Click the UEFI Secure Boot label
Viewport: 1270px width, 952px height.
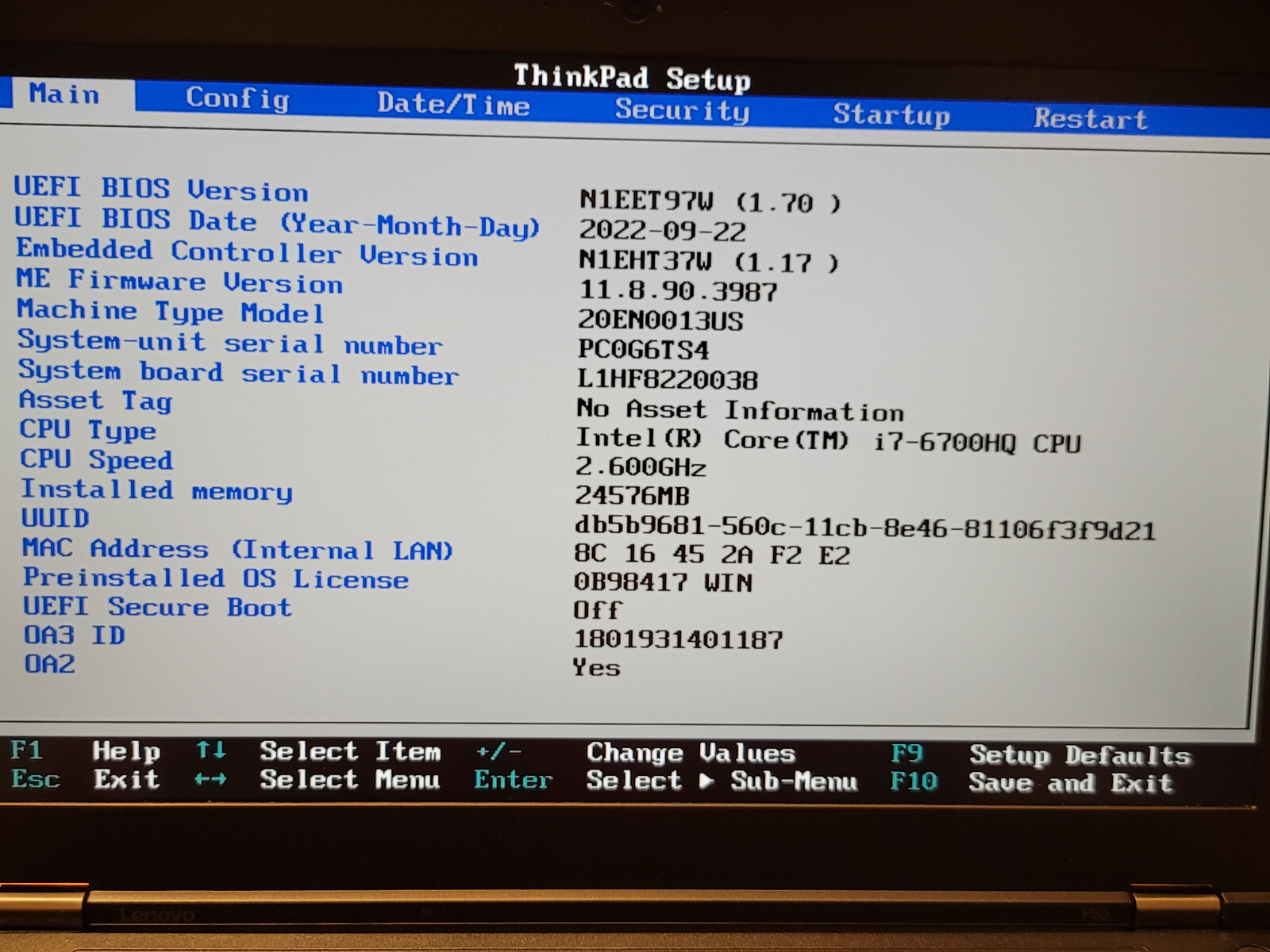click(157, 607)
